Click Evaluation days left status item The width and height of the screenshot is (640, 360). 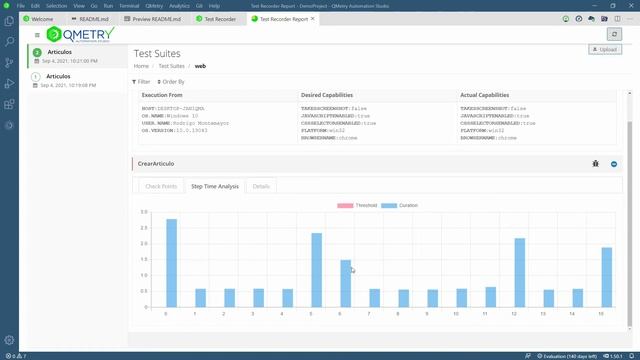tap(567, 356)
